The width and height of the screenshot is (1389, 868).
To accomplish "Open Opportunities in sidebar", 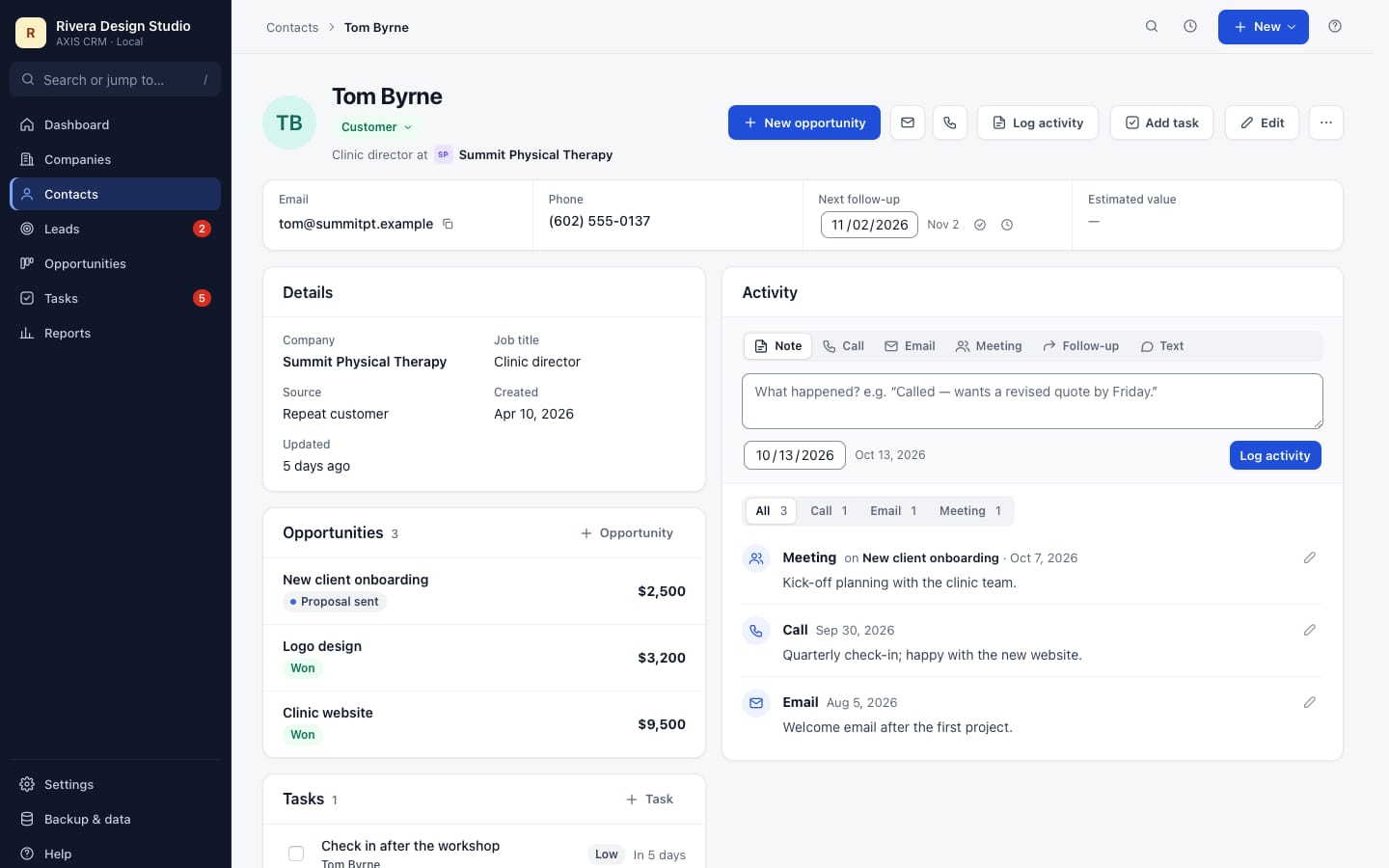I will (115, 263).
